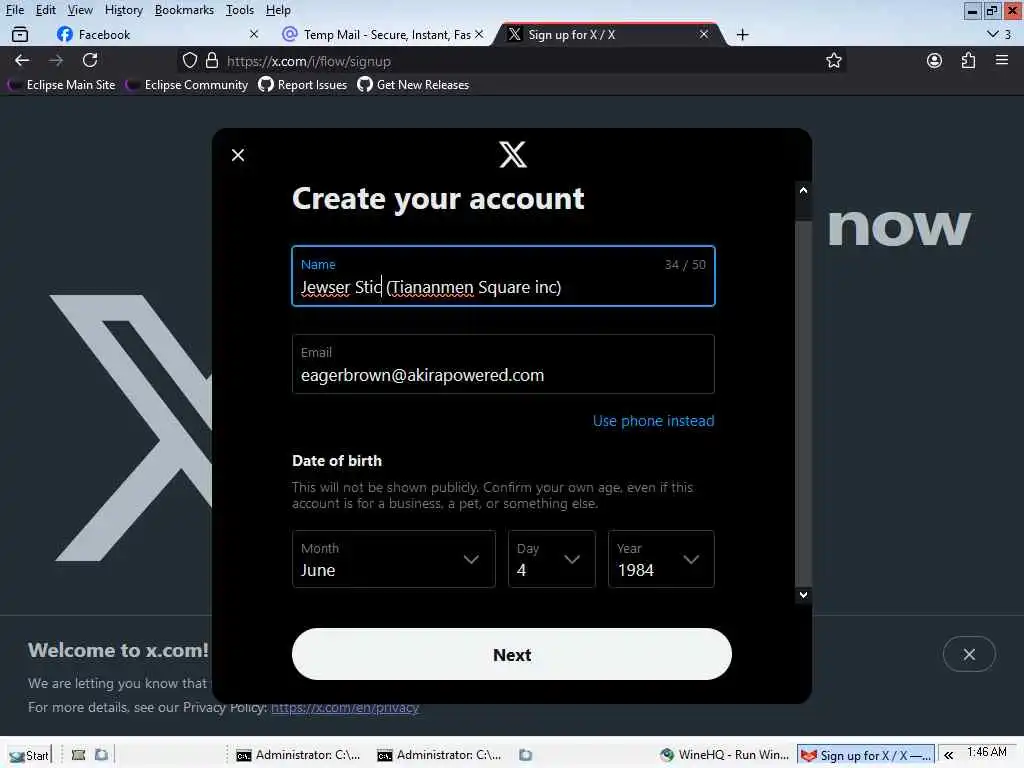The height and width of the screenshot is (768, 1024).
Task: Open the View menu
Action: 80,10
